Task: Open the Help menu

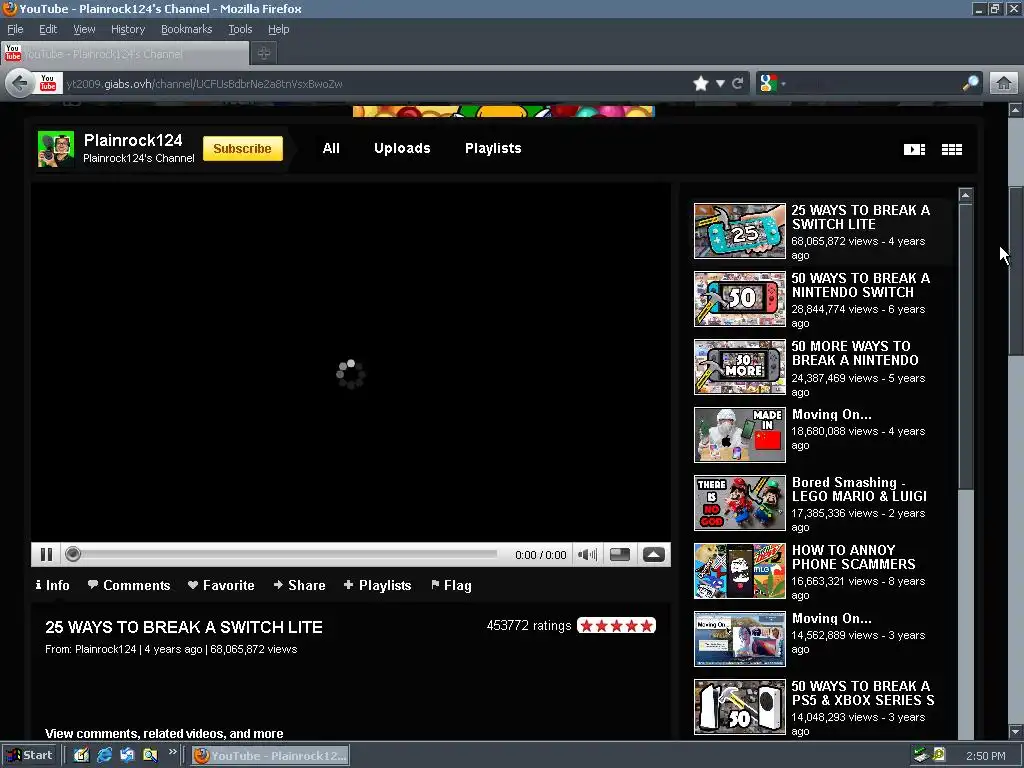Action: (278, 29)
